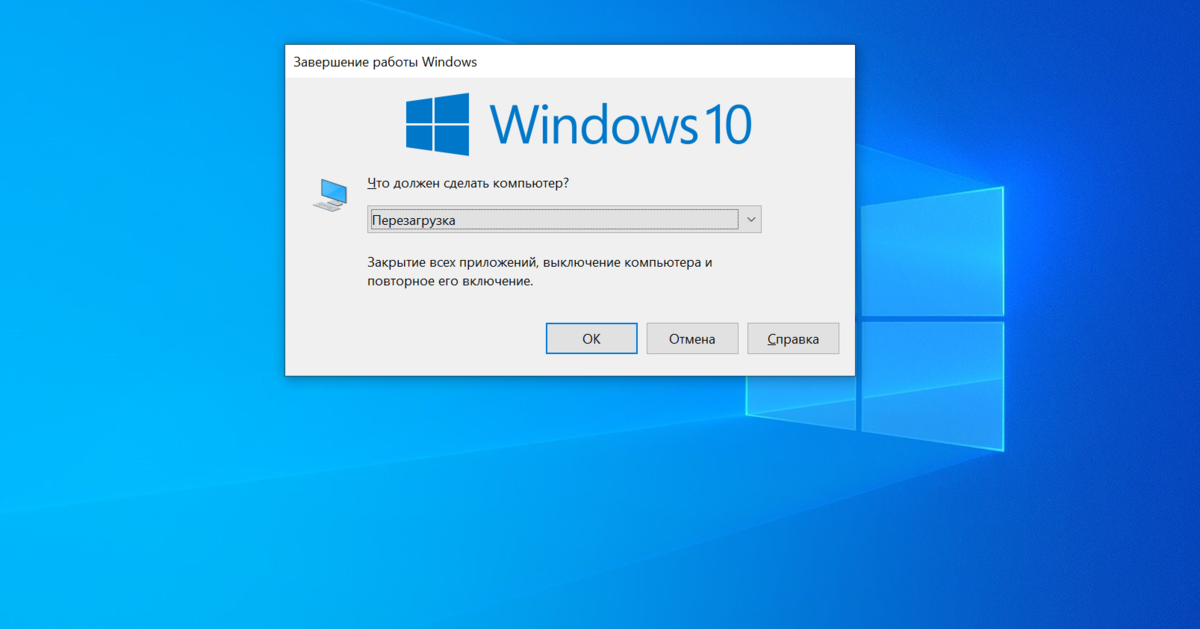Screen dimensions: 1200x629
Task: Click the label Что должен сделать компьютер?
Action: (x=468, y=183)
